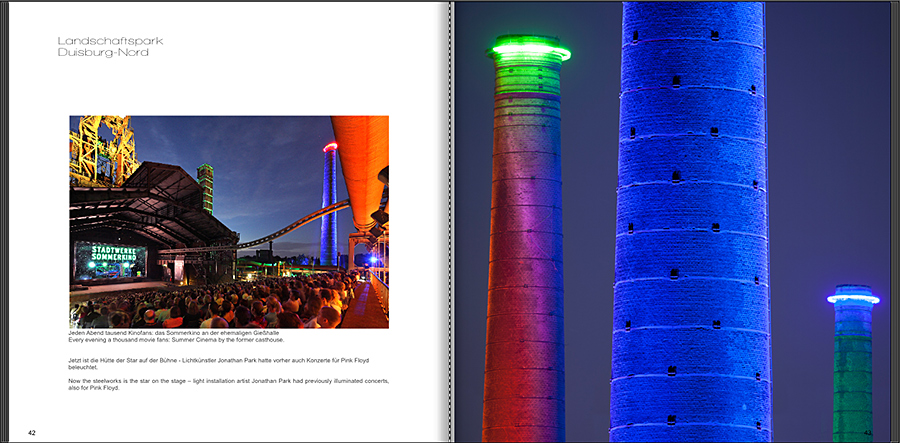Viewport: 900px width, 443px height.
Task: Select the summer cinema photo on left page
Action: point(228,221)
